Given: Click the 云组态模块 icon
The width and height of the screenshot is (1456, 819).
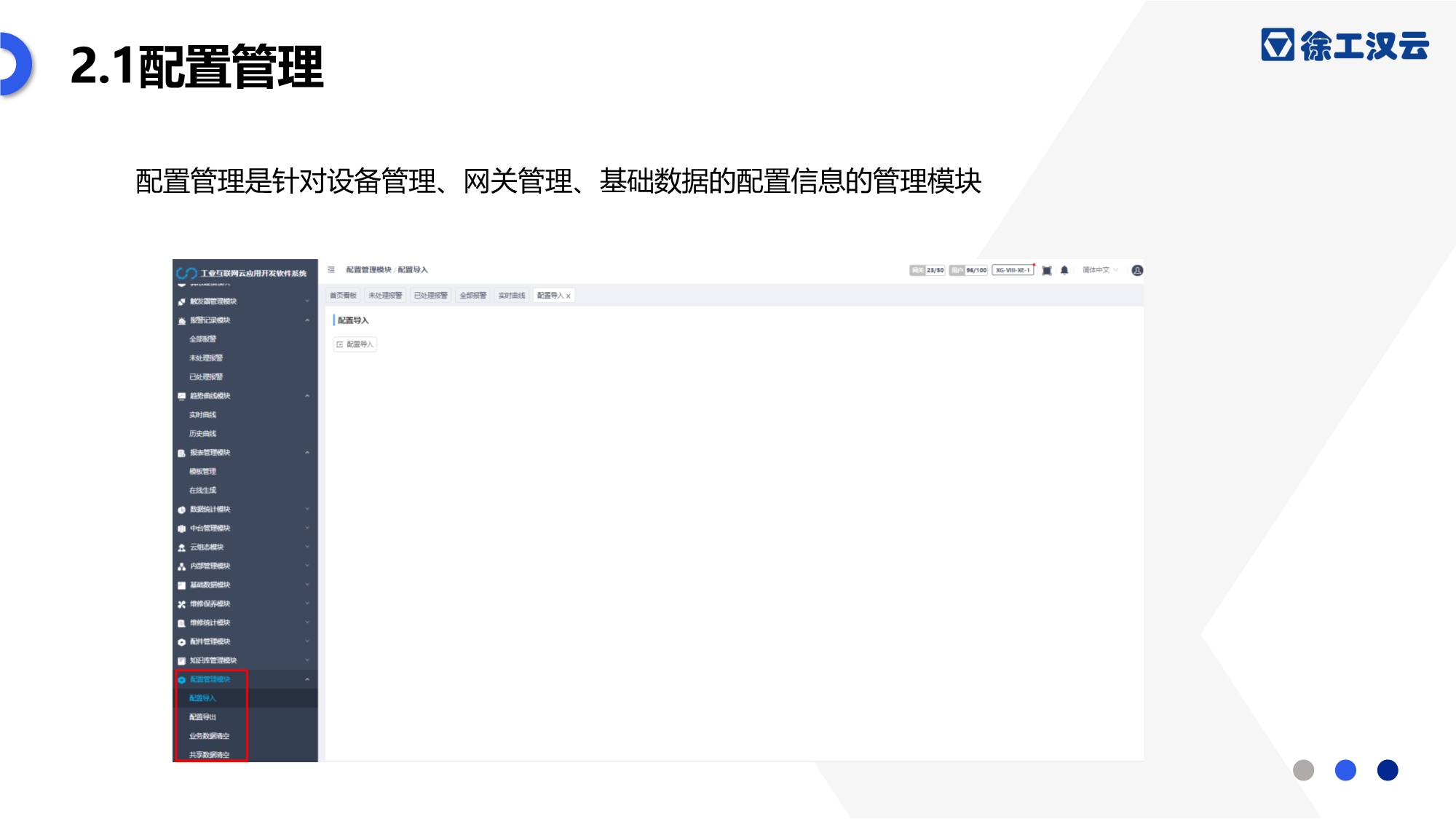Looking at the screenshot, I should [x=181, y=547].
